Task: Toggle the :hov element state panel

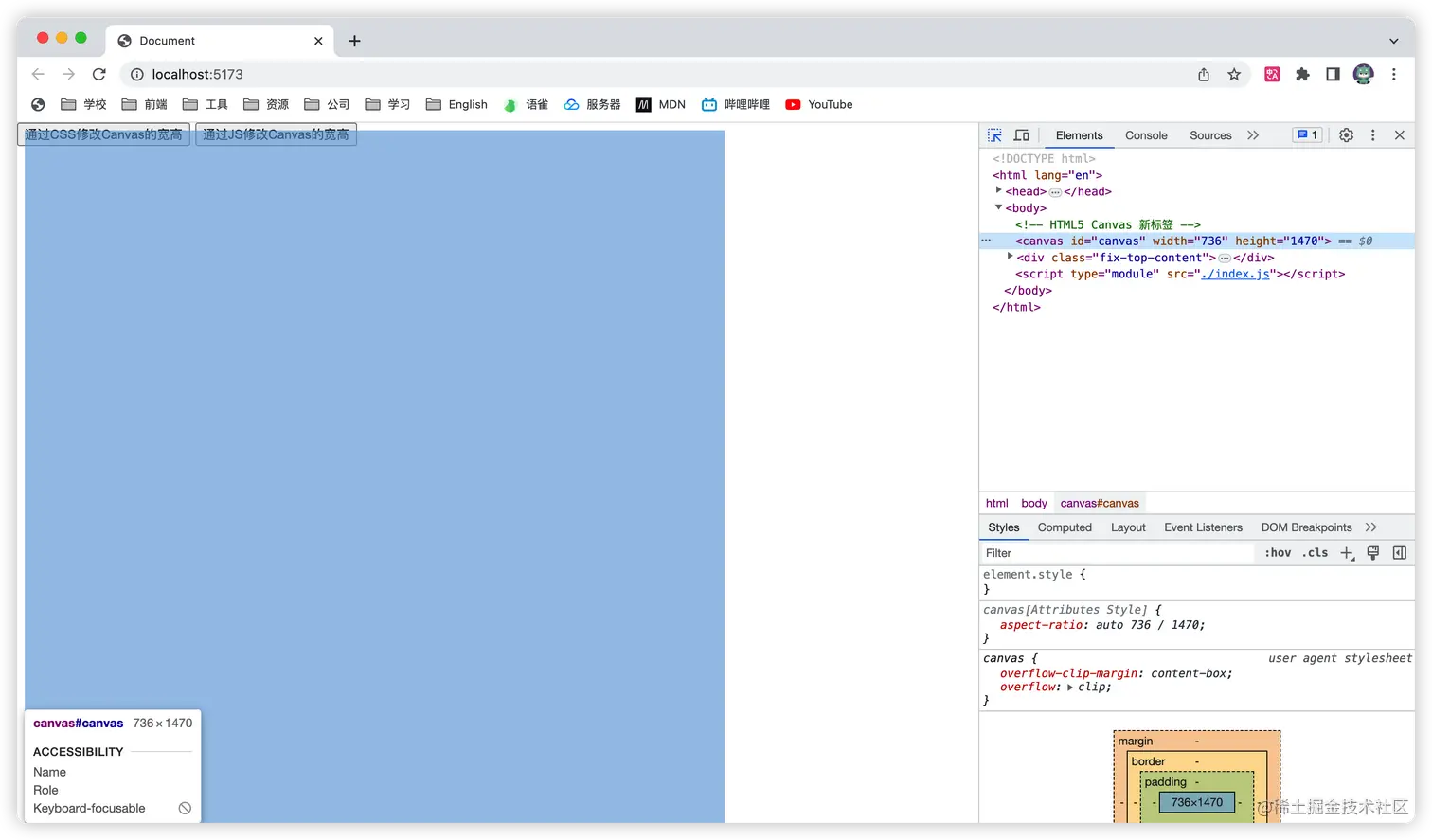Action: click(x=1278, y=553)
